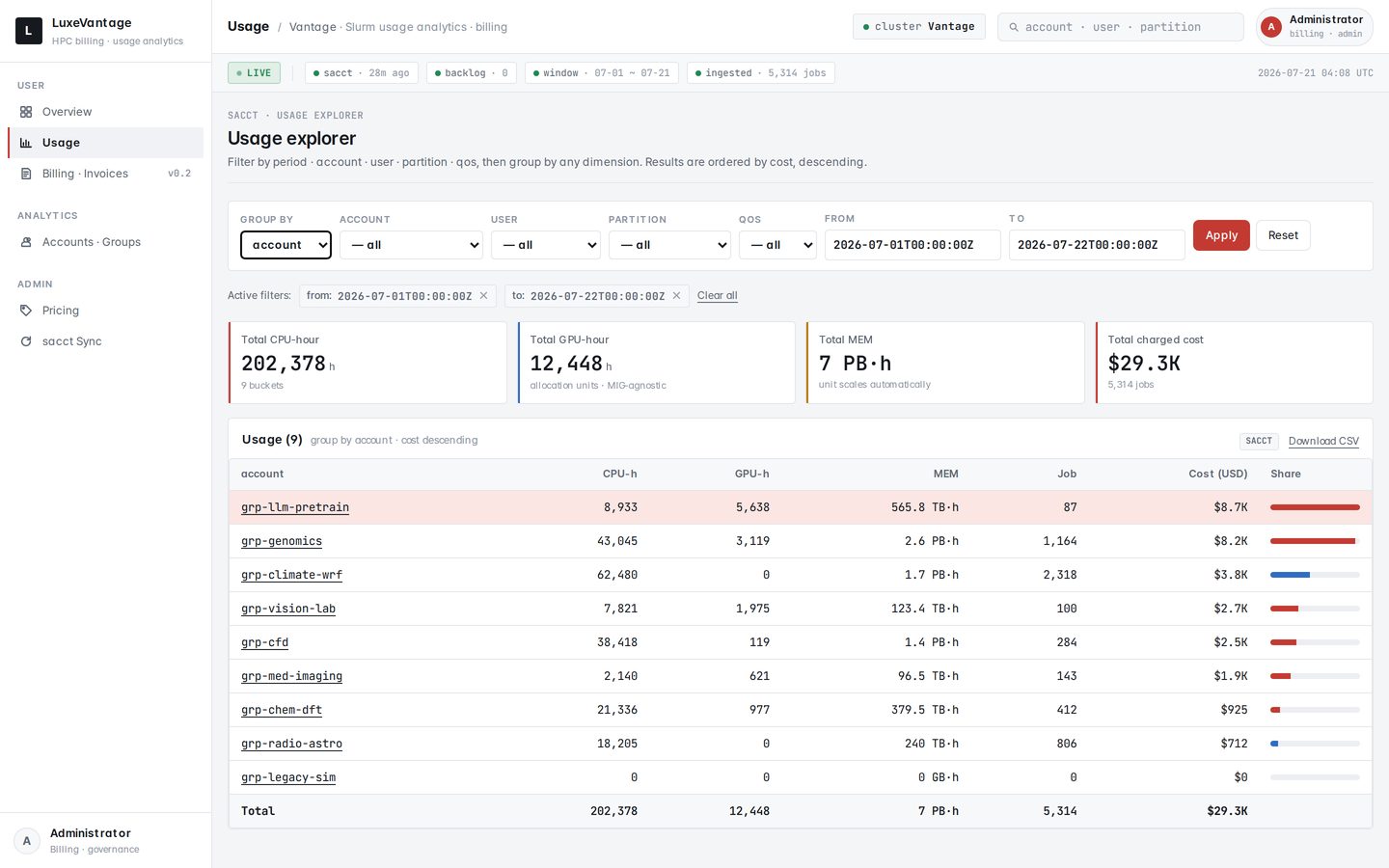Click the Accounts Groups lock icon
This screenshot has height=868, width=1389.
click(x=26, y=242)
